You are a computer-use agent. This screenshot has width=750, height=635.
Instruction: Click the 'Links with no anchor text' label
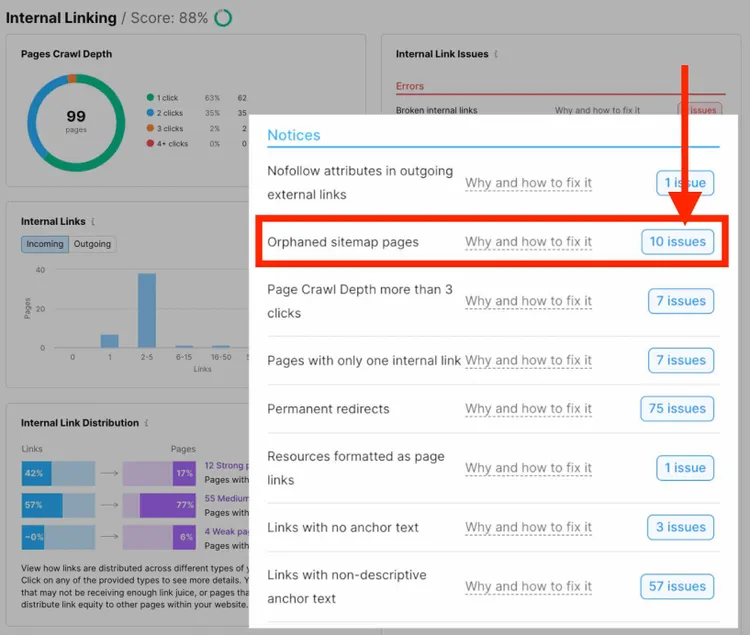[343, 527]
